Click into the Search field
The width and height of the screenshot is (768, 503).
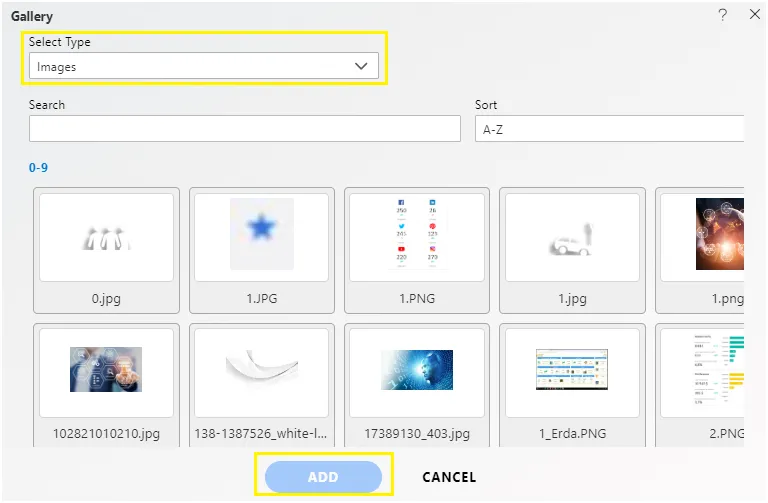244,129
